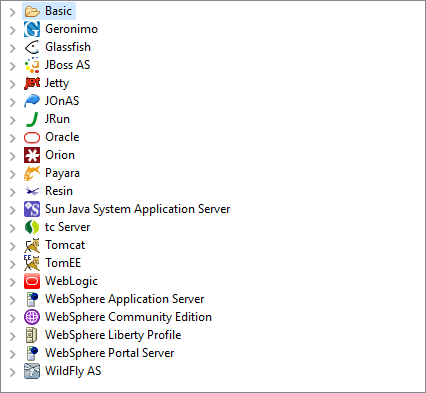Expand the Geronimo node
426x393 pixels.
(x=13, y=30)
